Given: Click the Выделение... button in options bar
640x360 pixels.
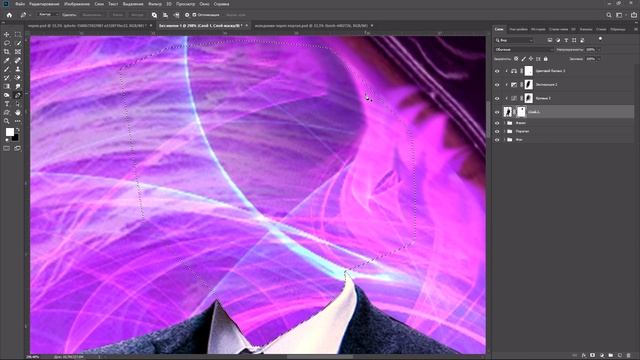Looking at the screenshot, I should point(92,15).
